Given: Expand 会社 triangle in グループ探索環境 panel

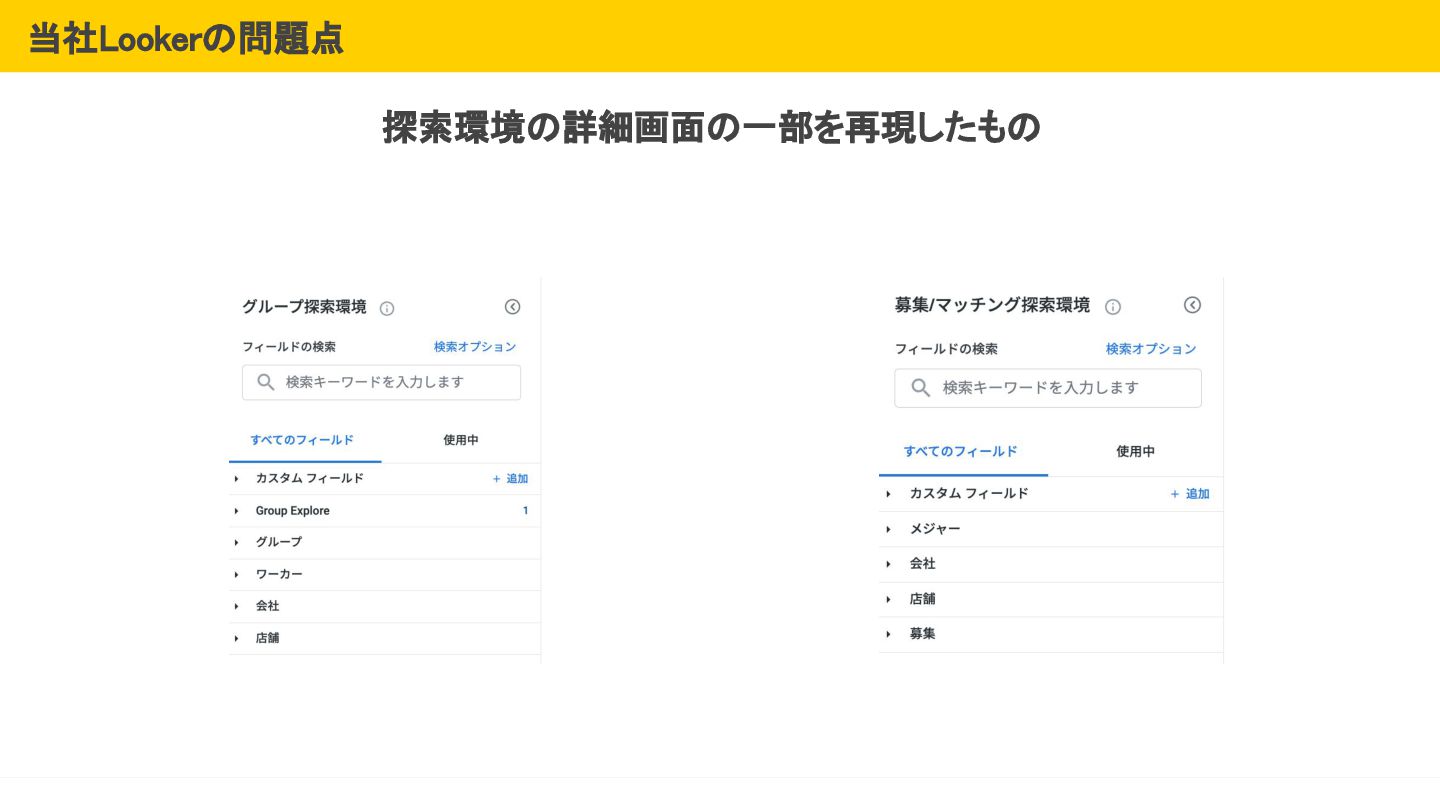Looking at the screenshot, I should click(237, 606).
